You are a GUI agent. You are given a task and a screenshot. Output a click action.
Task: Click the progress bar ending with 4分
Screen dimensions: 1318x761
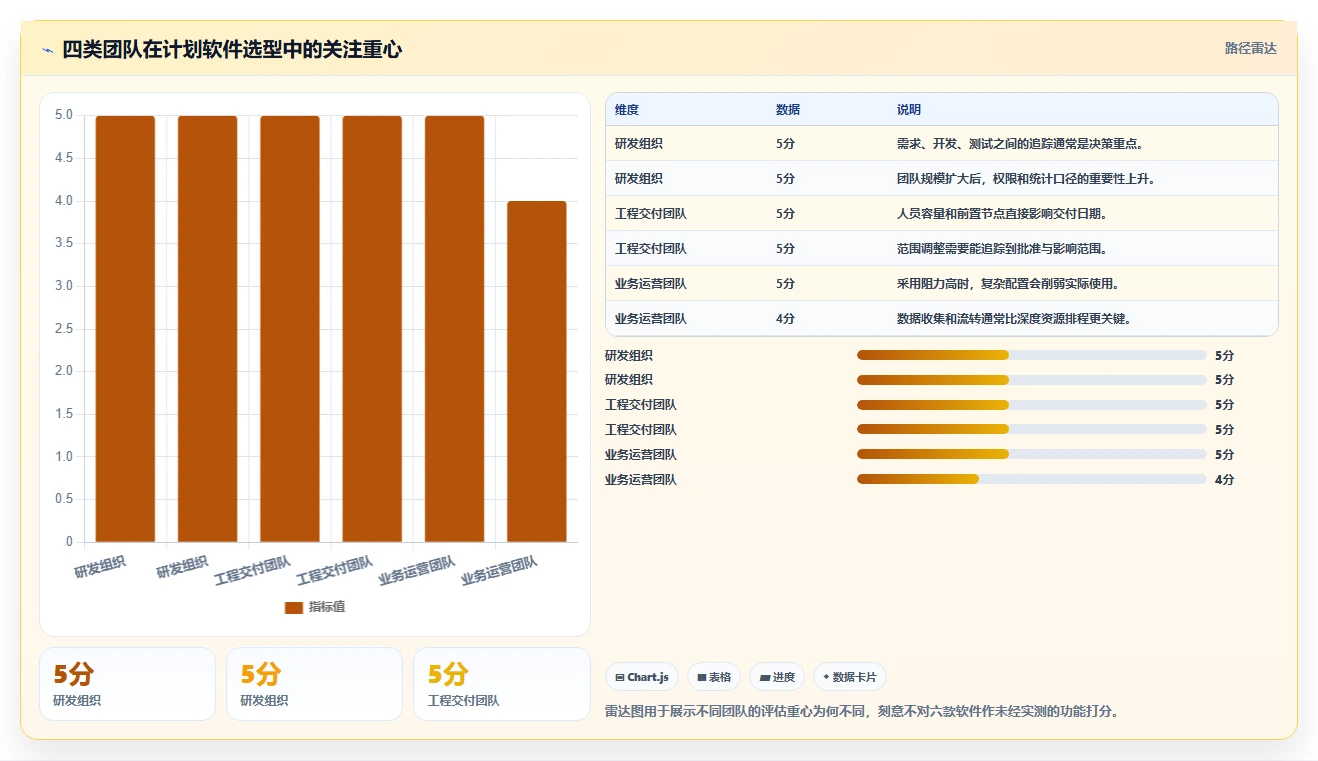[1031, 480]
